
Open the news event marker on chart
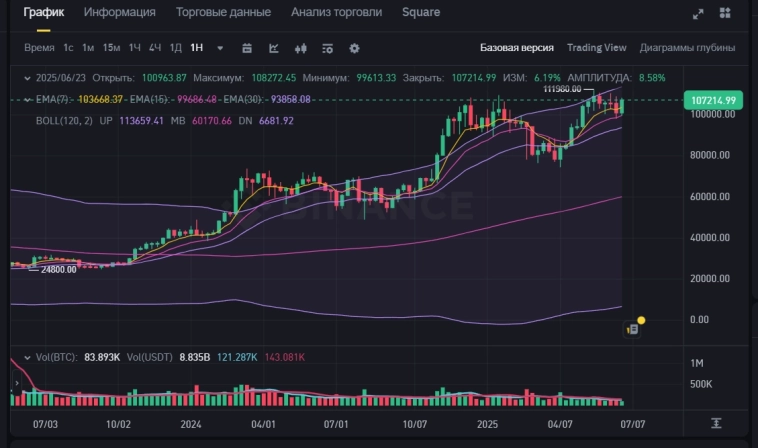coord(633,327)
